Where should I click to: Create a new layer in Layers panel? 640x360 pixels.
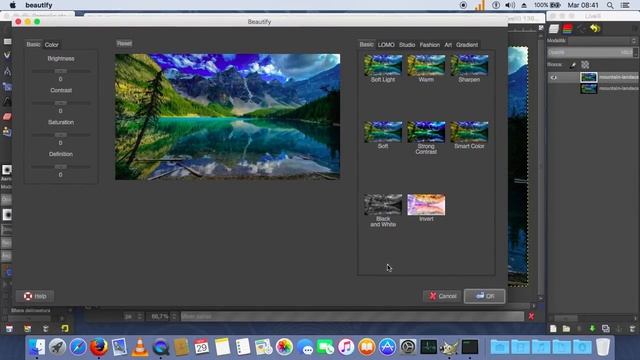(x=553, y=329)
